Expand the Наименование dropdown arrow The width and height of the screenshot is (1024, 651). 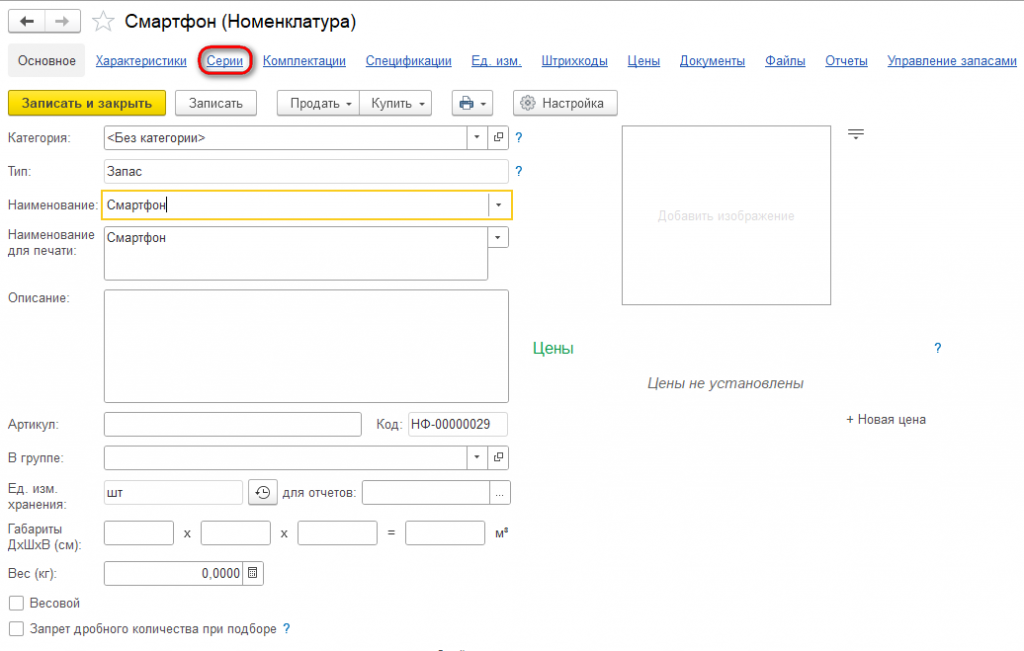[498, 205]
